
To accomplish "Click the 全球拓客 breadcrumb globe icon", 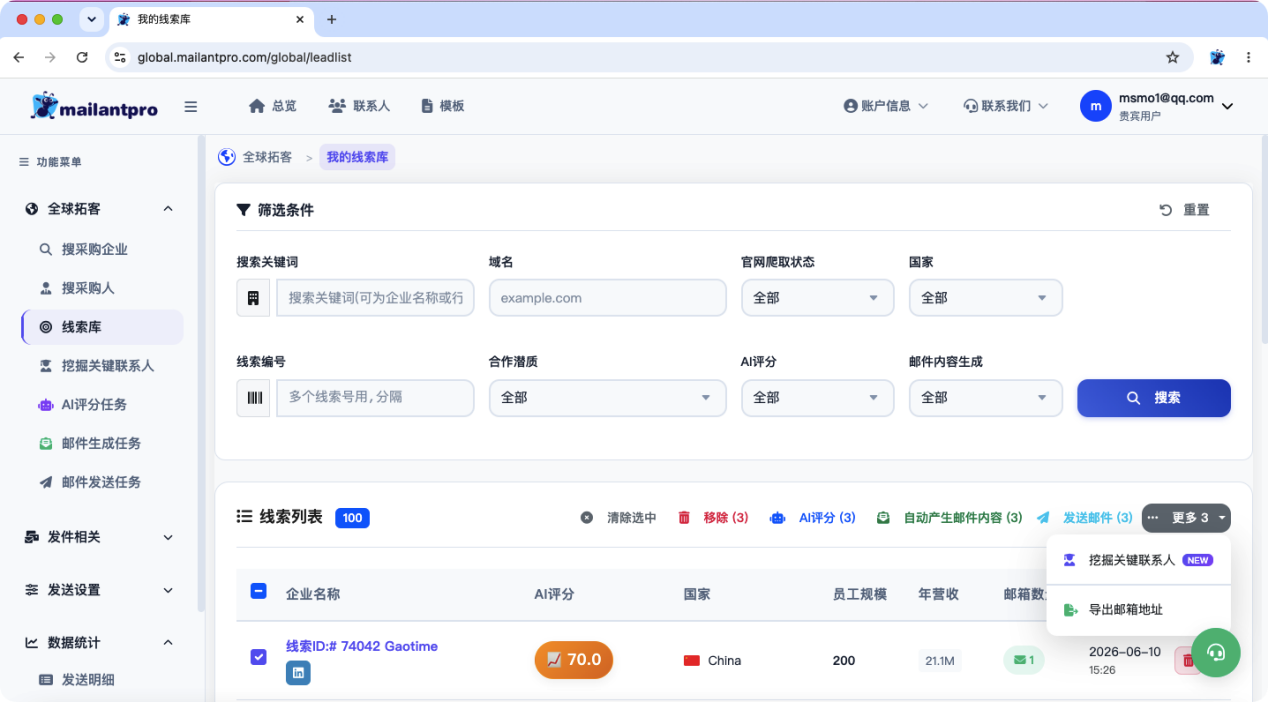I will point(227,157).
